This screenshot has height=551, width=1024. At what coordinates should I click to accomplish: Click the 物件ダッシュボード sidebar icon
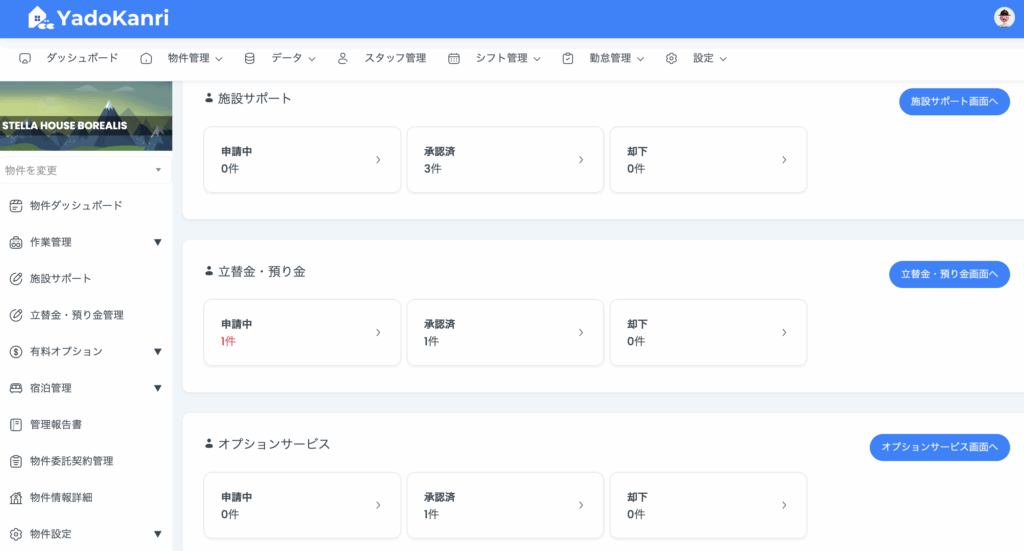[x=15, y=206]
